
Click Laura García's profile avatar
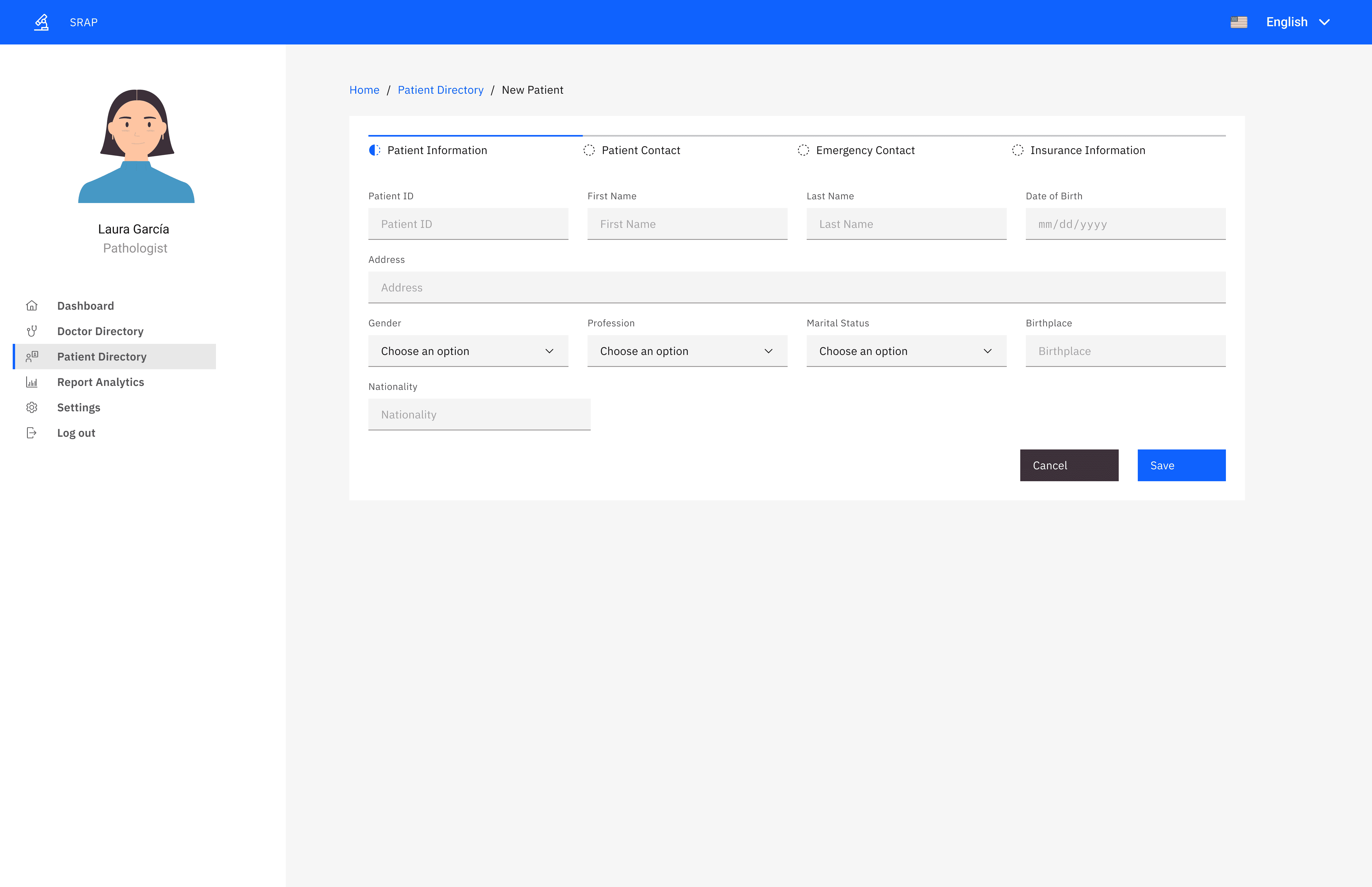(x=137, y=146)
